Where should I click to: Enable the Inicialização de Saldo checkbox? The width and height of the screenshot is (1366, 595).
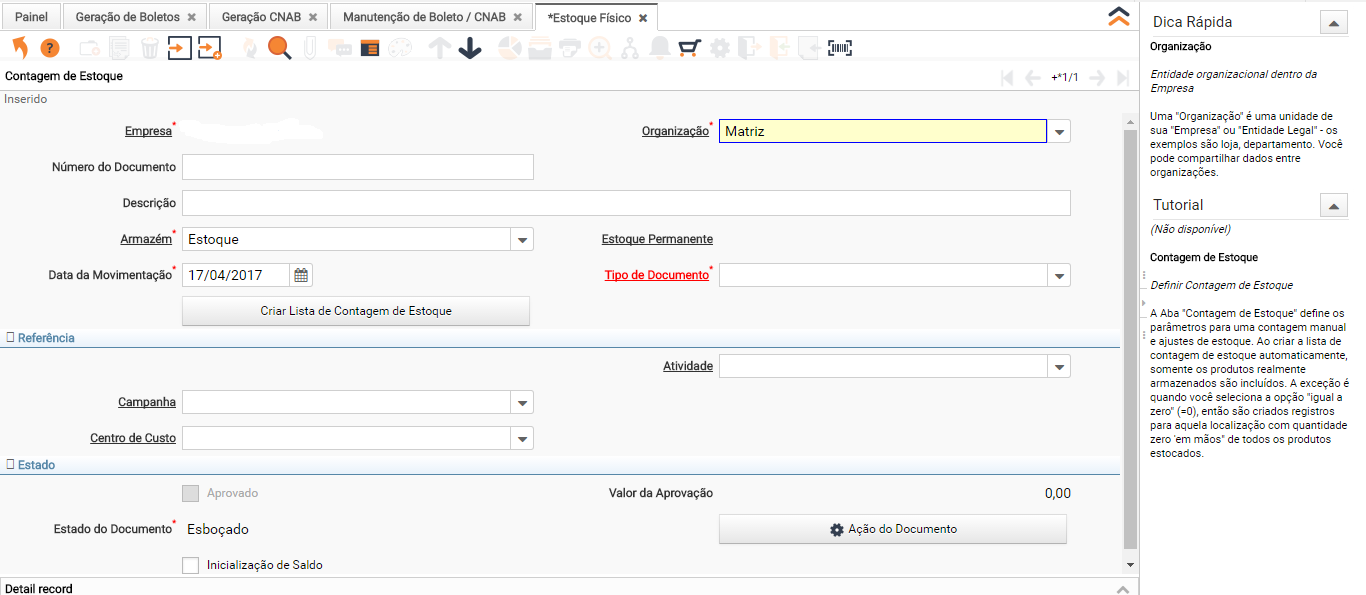pos(191,565)
